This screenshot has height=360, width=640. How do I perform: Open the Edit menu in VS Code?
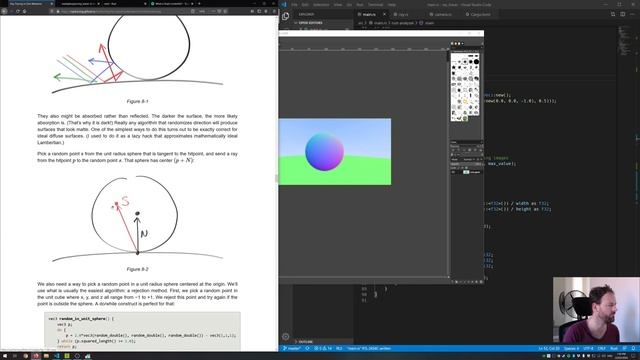click(x=305, y=5)
